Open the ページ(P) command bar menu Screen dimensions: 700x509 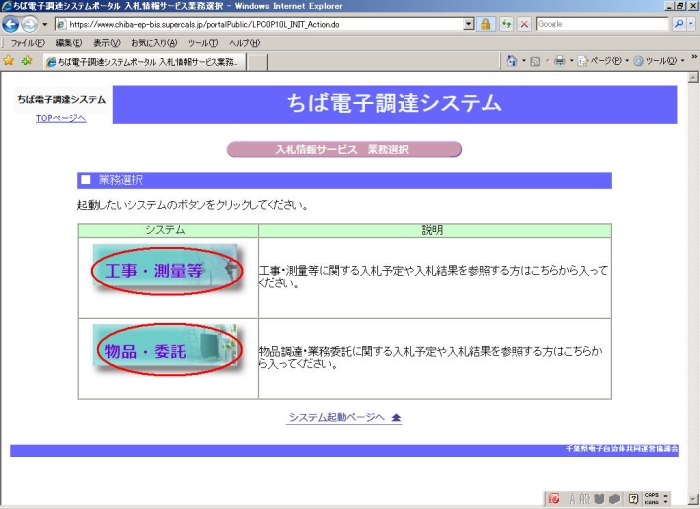pyautogui.click(x=603, y=61)
